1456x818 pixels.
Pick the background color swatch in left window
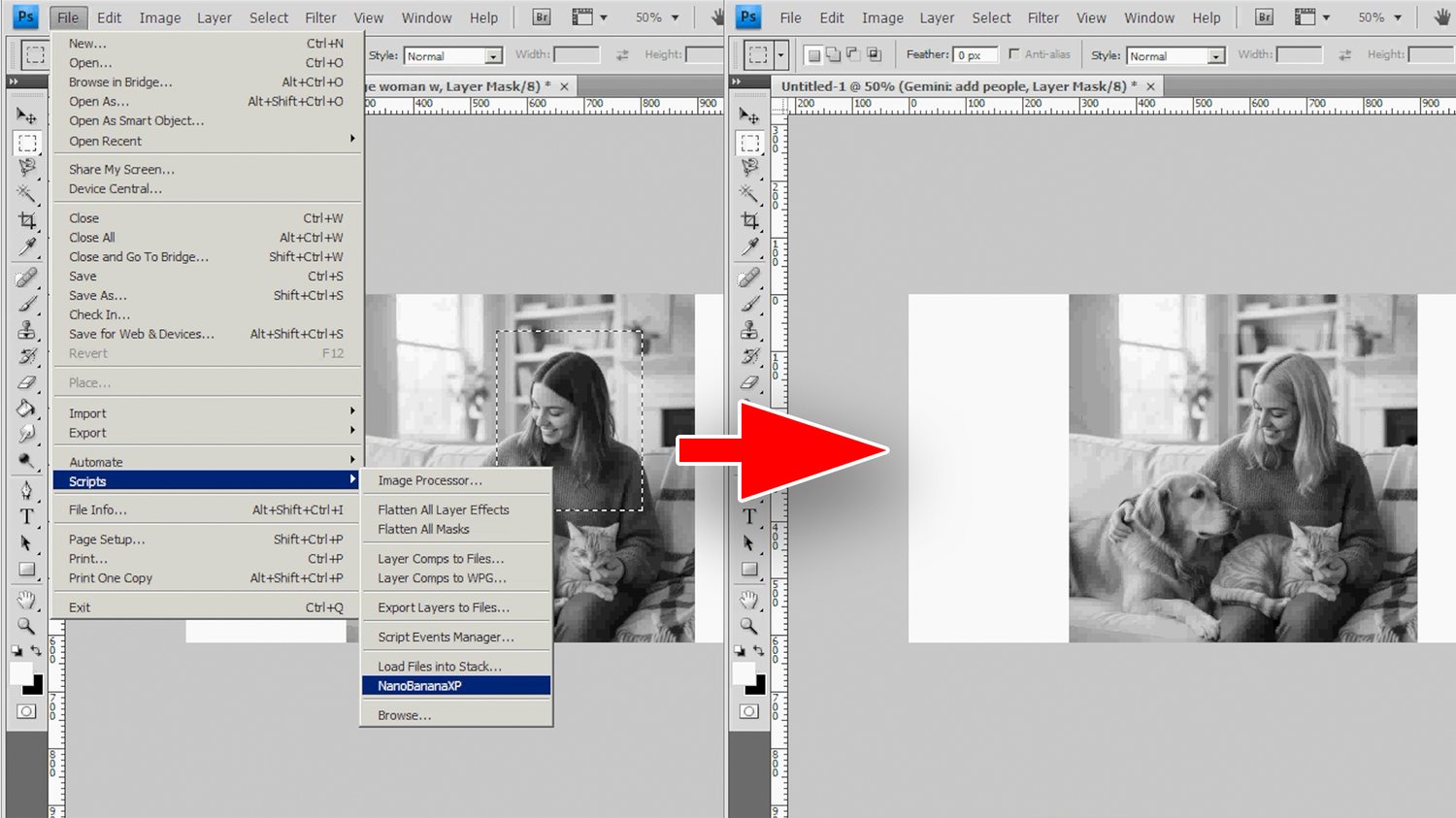35,685
